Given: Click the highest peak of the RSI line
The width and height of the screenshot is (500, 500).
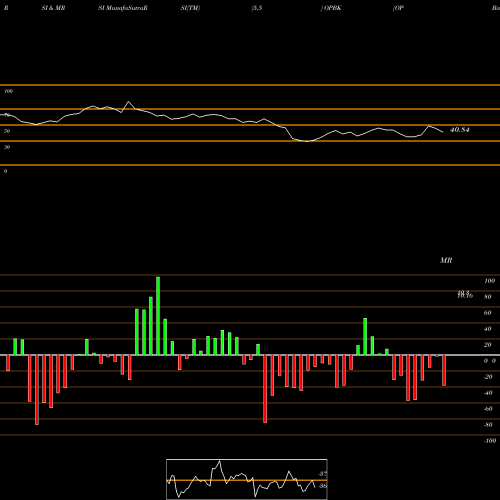Looking at the screenshot, I should pos(129,101).
